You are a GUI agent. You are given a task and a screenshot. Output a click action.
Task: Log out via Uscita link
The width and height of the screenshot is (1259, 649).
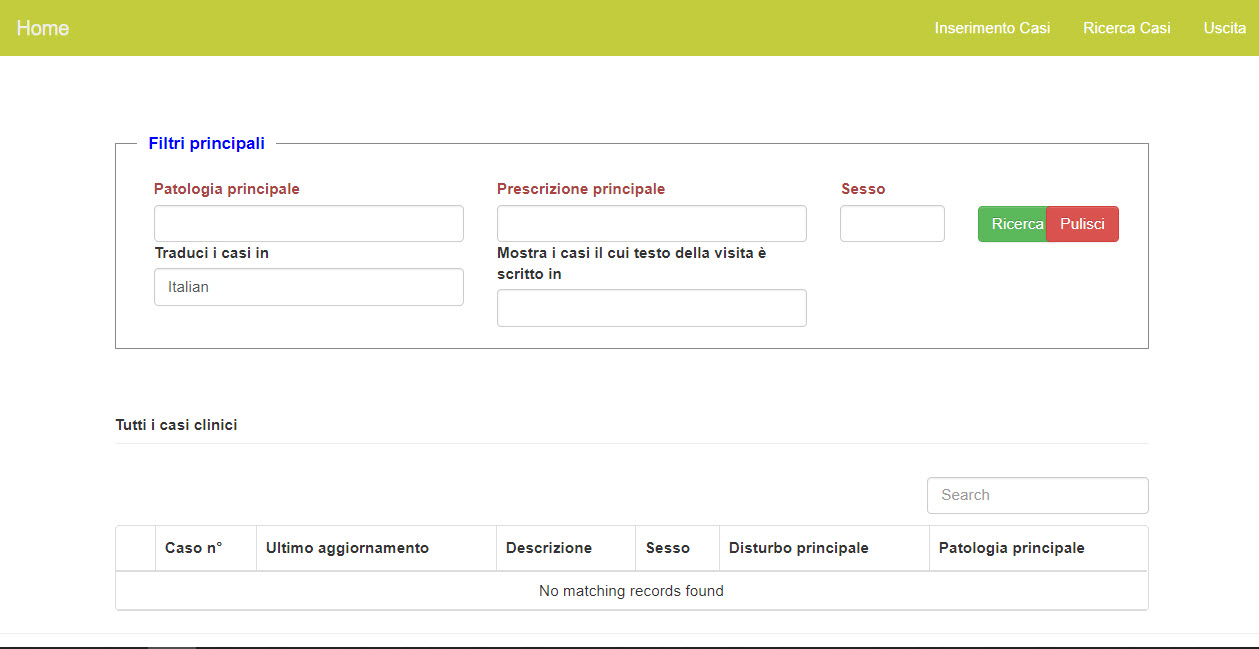[x=1224, y=28]
